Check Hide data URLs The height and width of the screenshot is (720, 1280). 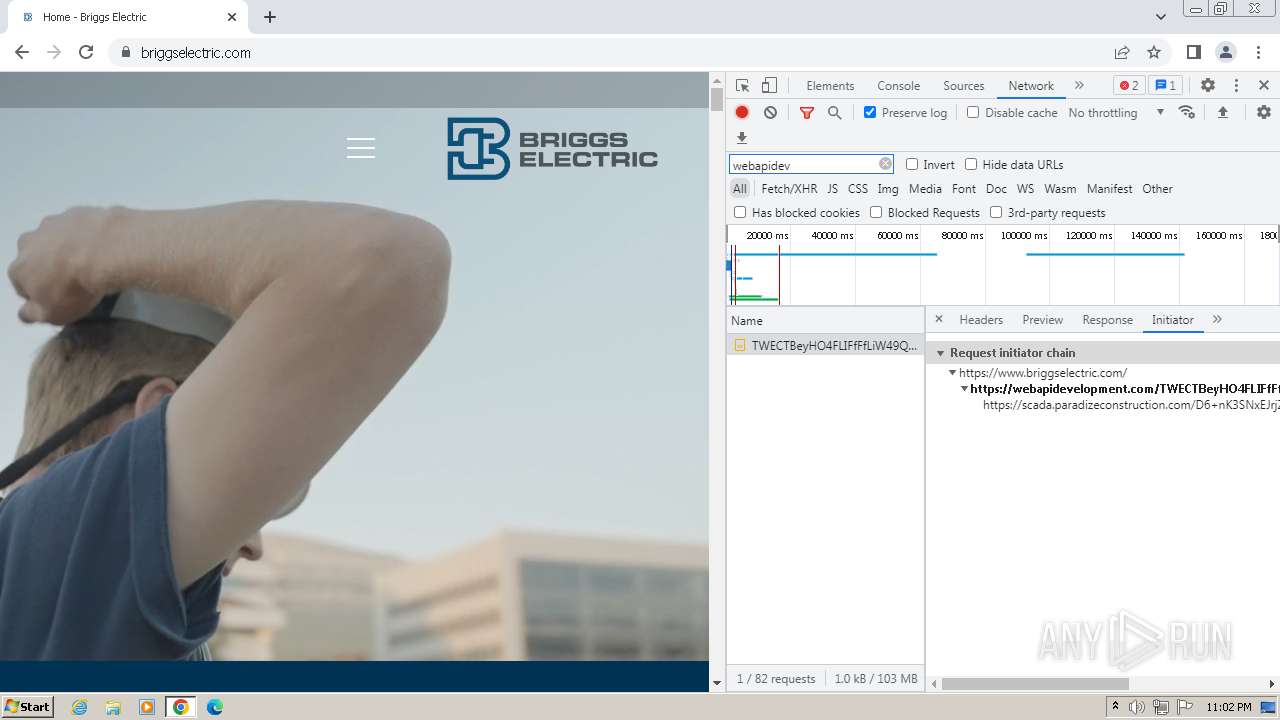[971, 164]
